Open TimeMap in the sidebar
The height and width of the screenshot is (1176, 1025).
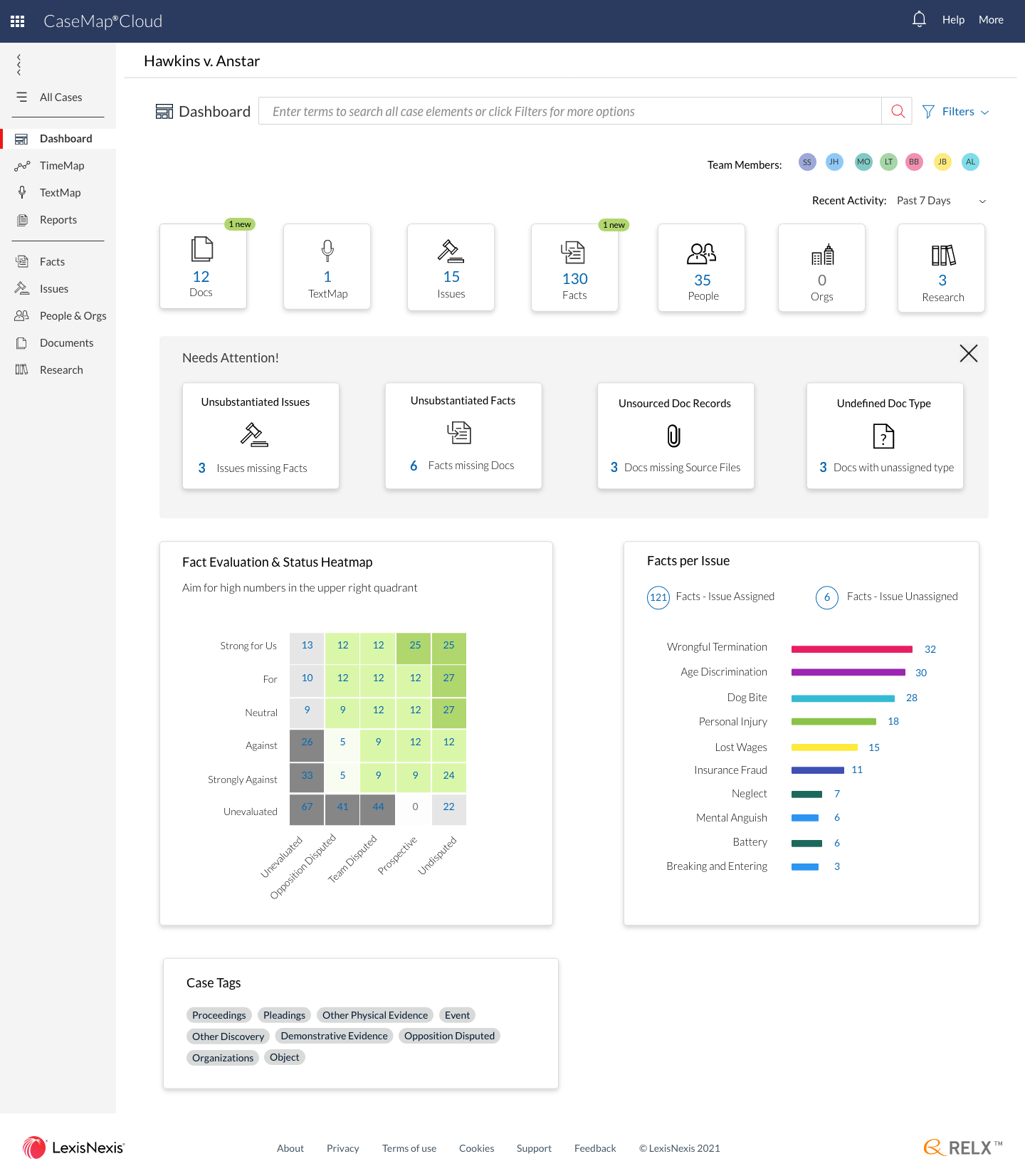(62, 166)
